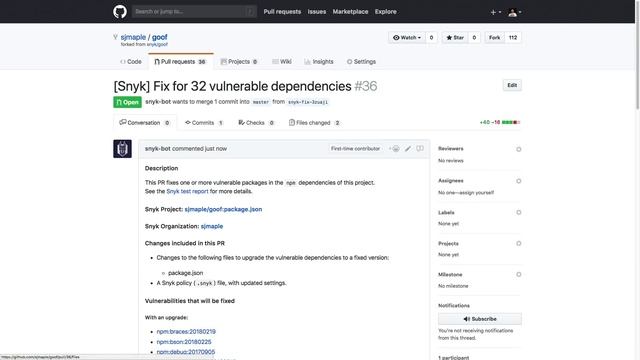Click the green Open status badge
This screenshot has width=640, height=360.
127,102
